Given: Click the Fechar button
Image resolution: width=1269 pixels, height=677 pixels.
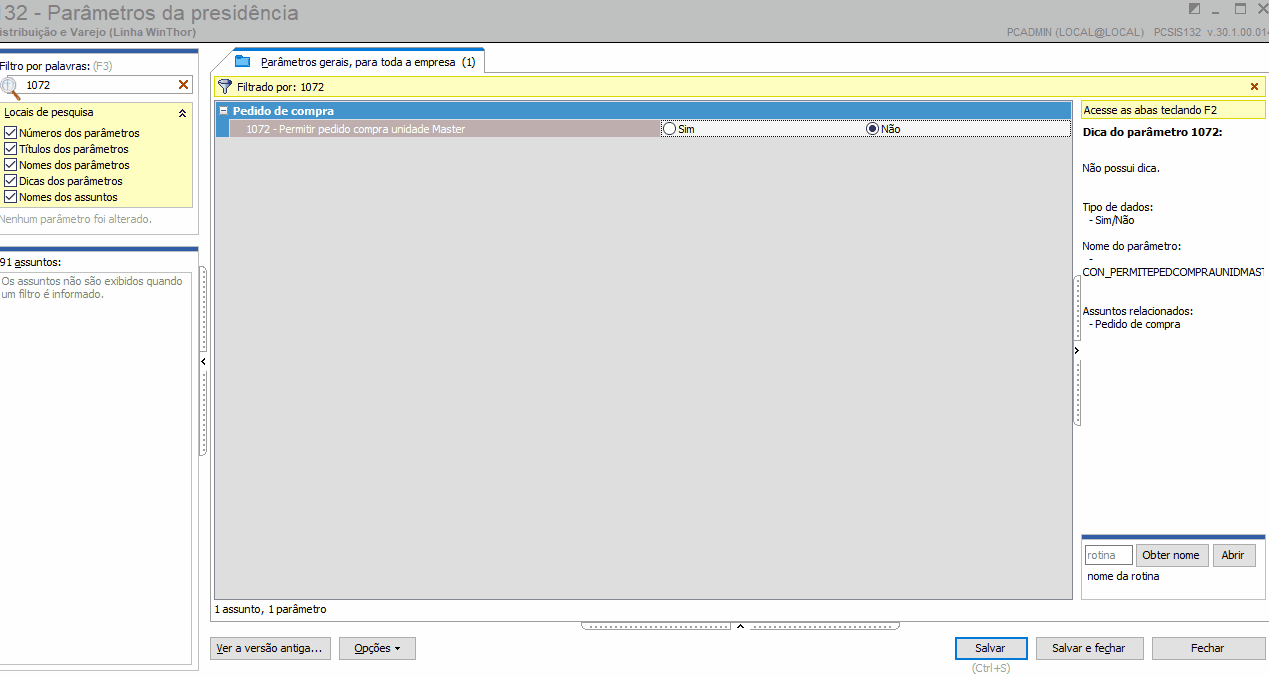Looking at the screenshot, I should [x=1207, y=648].
